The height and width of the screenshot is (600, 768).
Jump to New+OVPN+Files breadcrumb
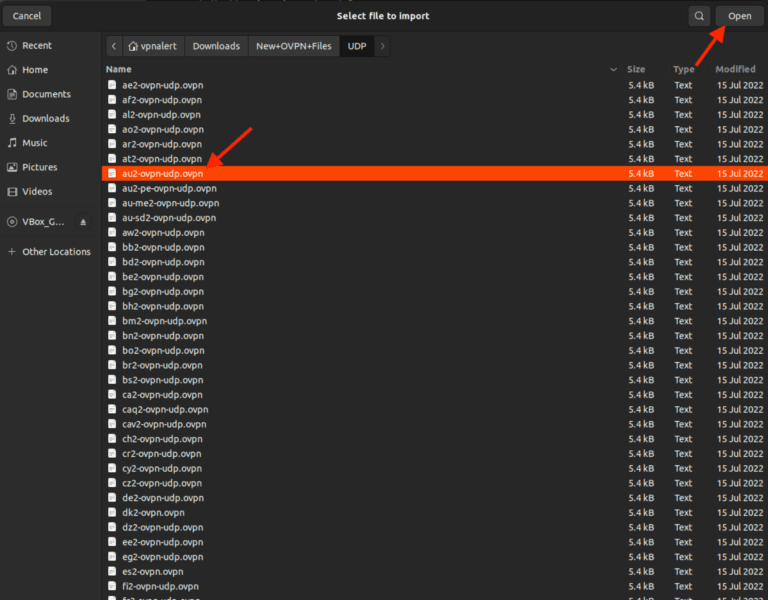tap(293, 46)
